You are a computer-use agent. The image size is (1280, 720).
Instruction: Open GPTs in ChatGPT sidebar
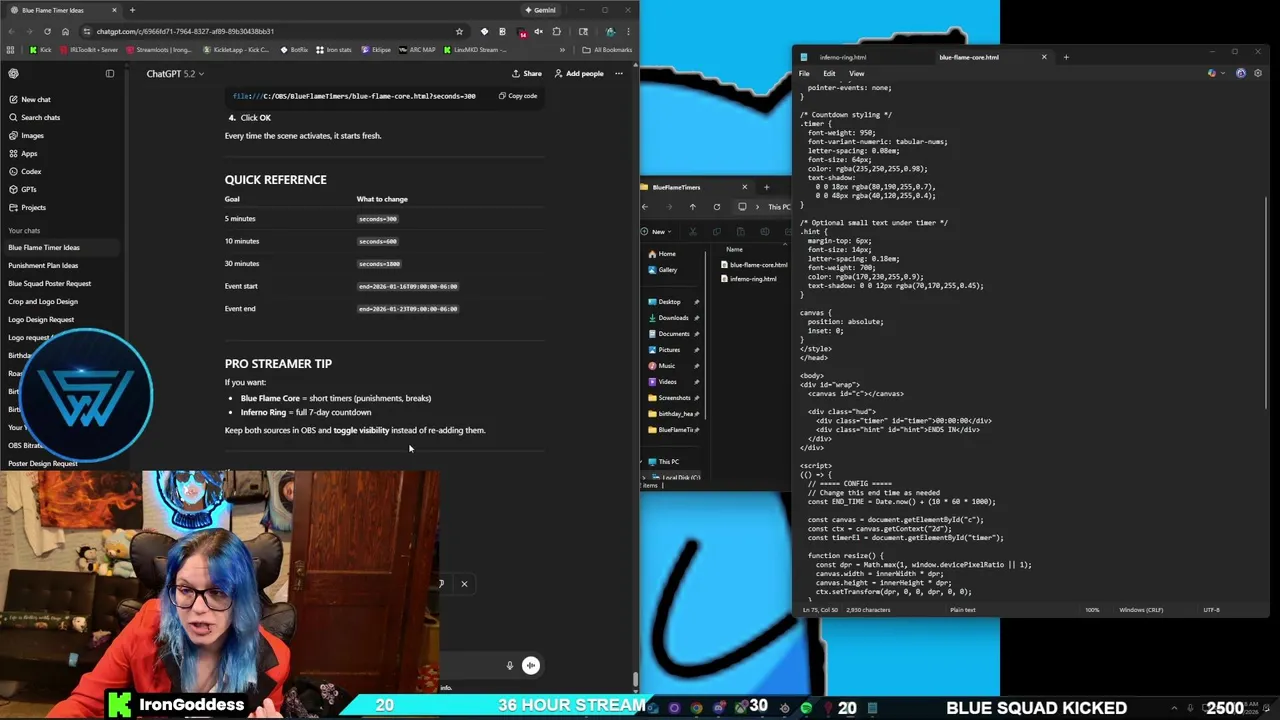click(x=28, y=189)
